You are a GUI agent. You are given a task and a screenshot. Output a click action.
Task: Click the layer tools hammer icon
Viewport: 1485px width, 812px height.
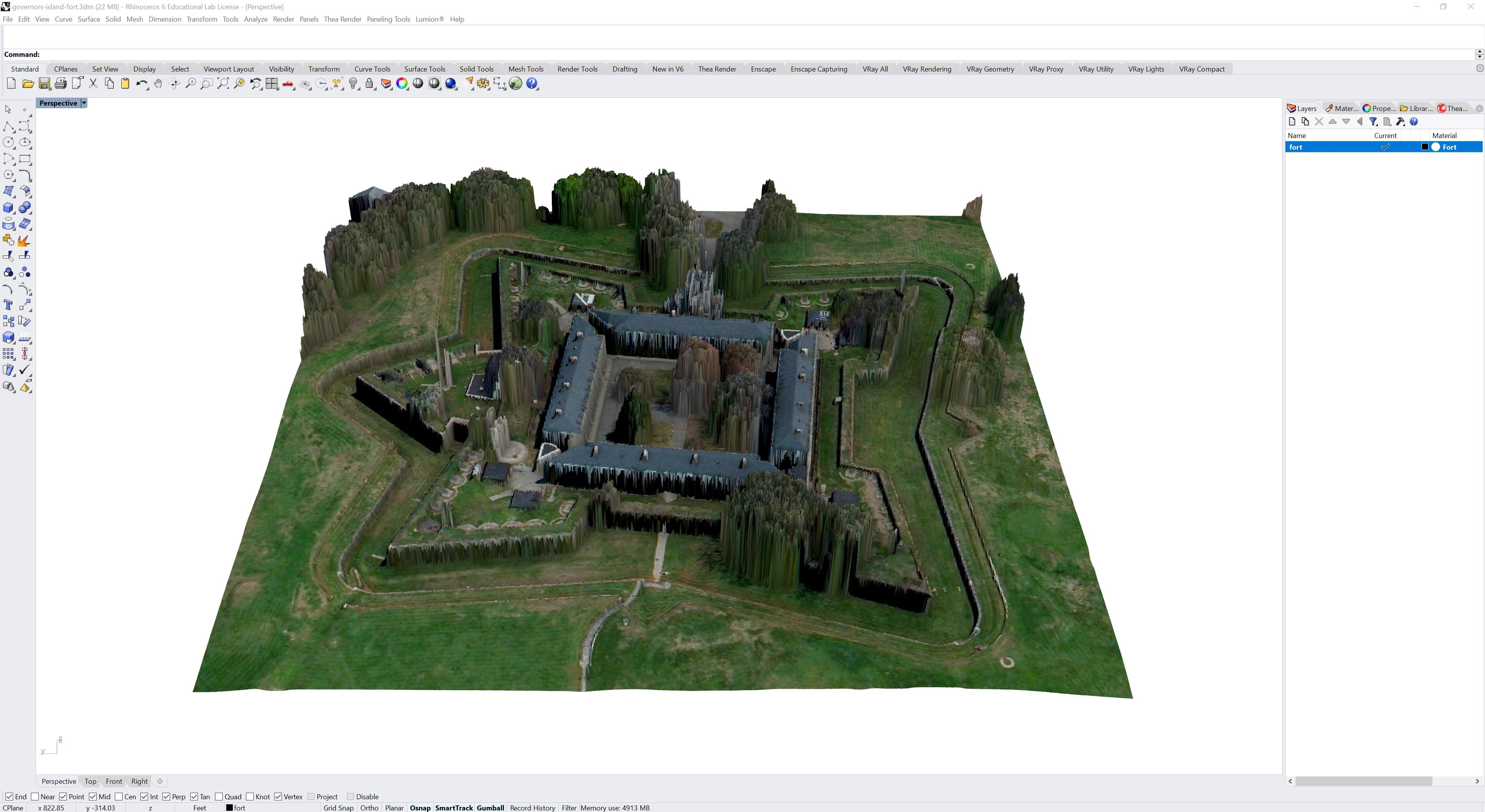(1400, 121)
